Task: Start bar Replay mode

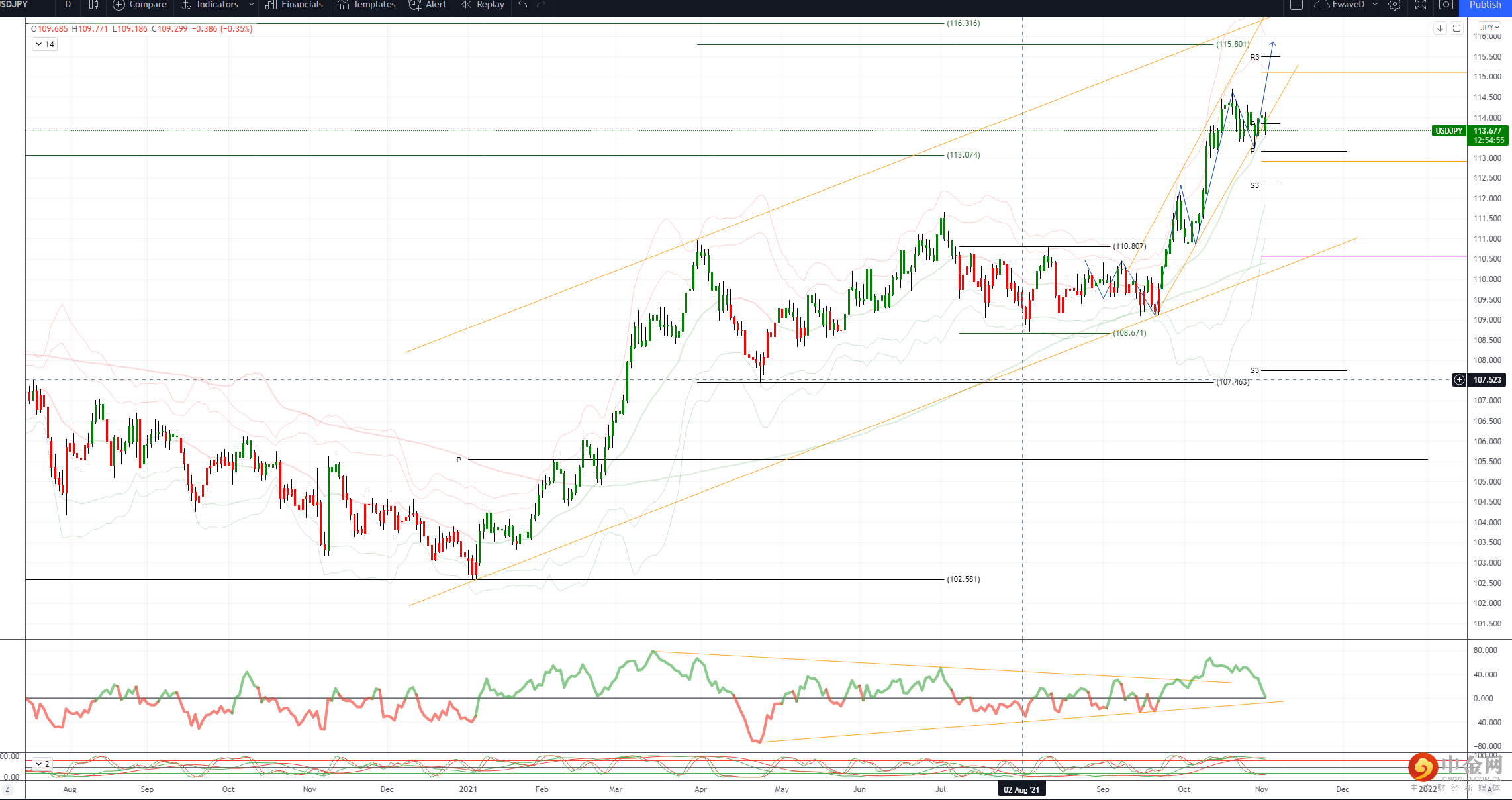Action: [483, 5]
